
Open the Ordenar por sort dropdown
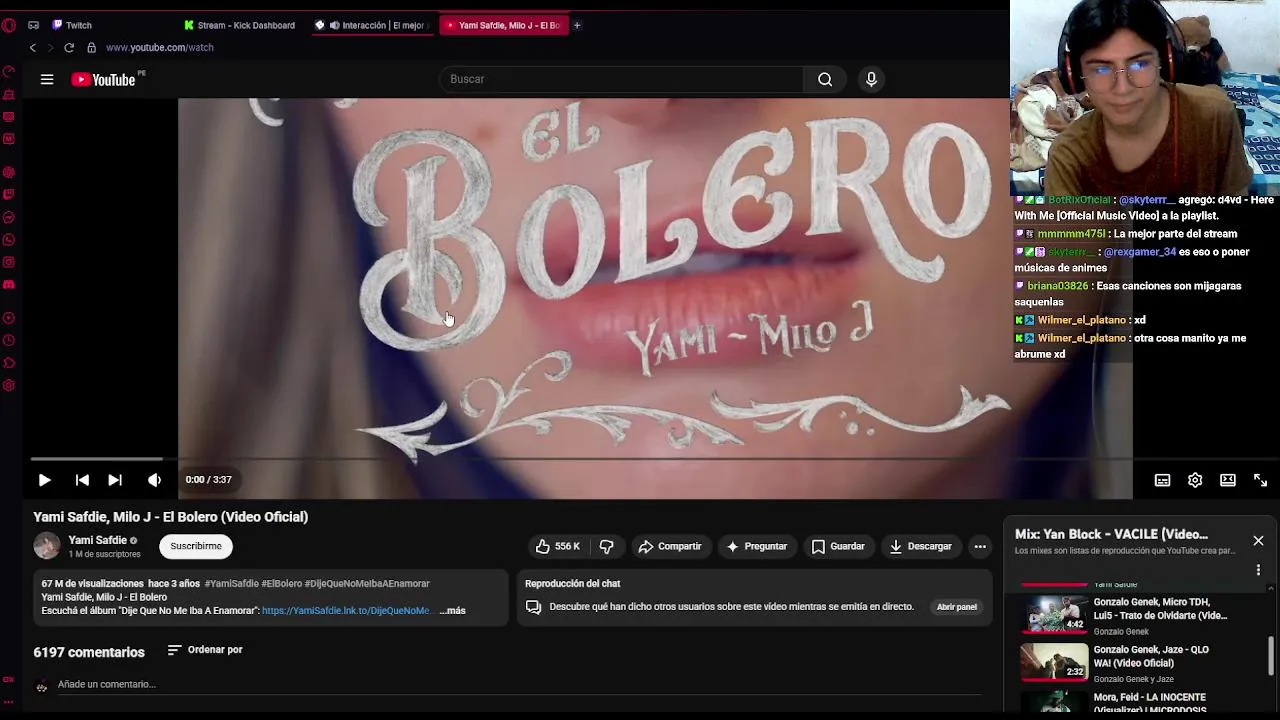click(x=205, y=650)
